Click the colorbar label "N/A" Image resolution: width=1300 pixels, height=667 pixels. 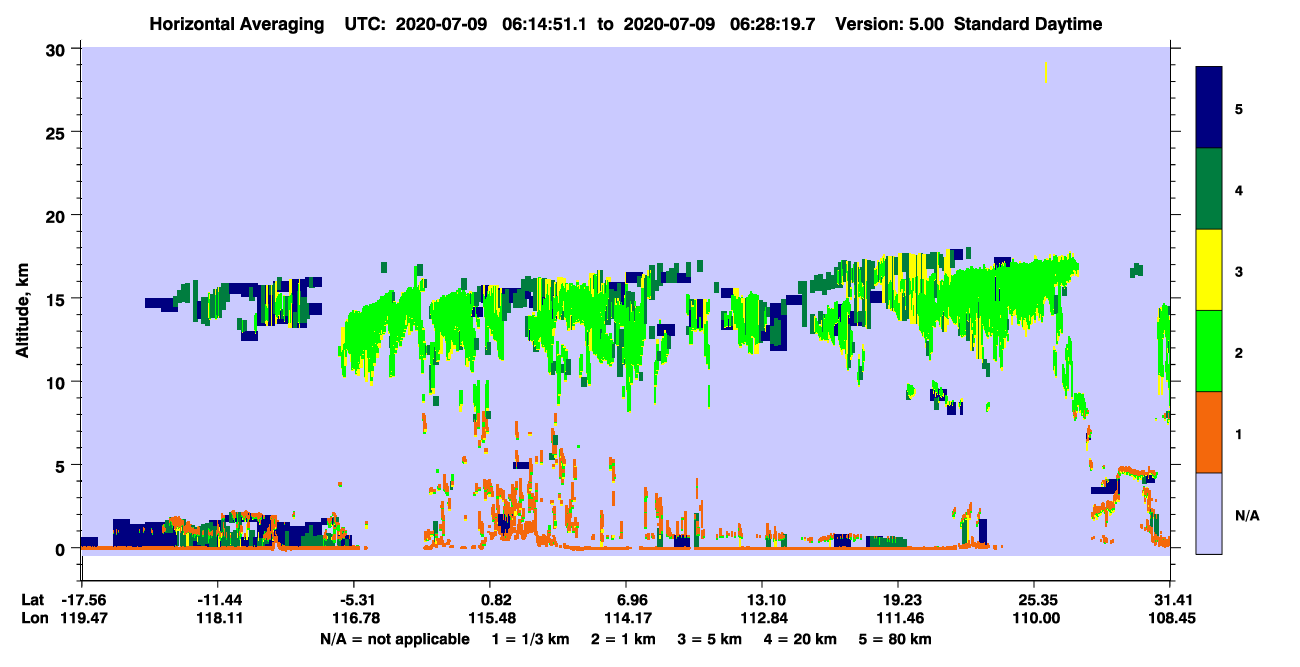1247,515
